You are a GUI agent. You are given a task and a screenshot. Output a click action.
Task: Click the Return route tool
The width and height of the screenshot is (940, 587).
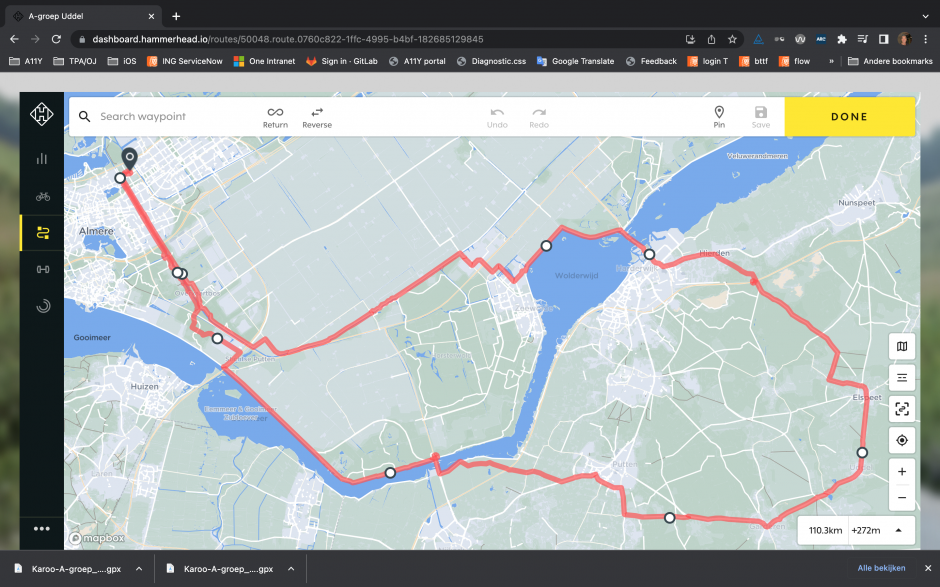[x=275, y=118]
